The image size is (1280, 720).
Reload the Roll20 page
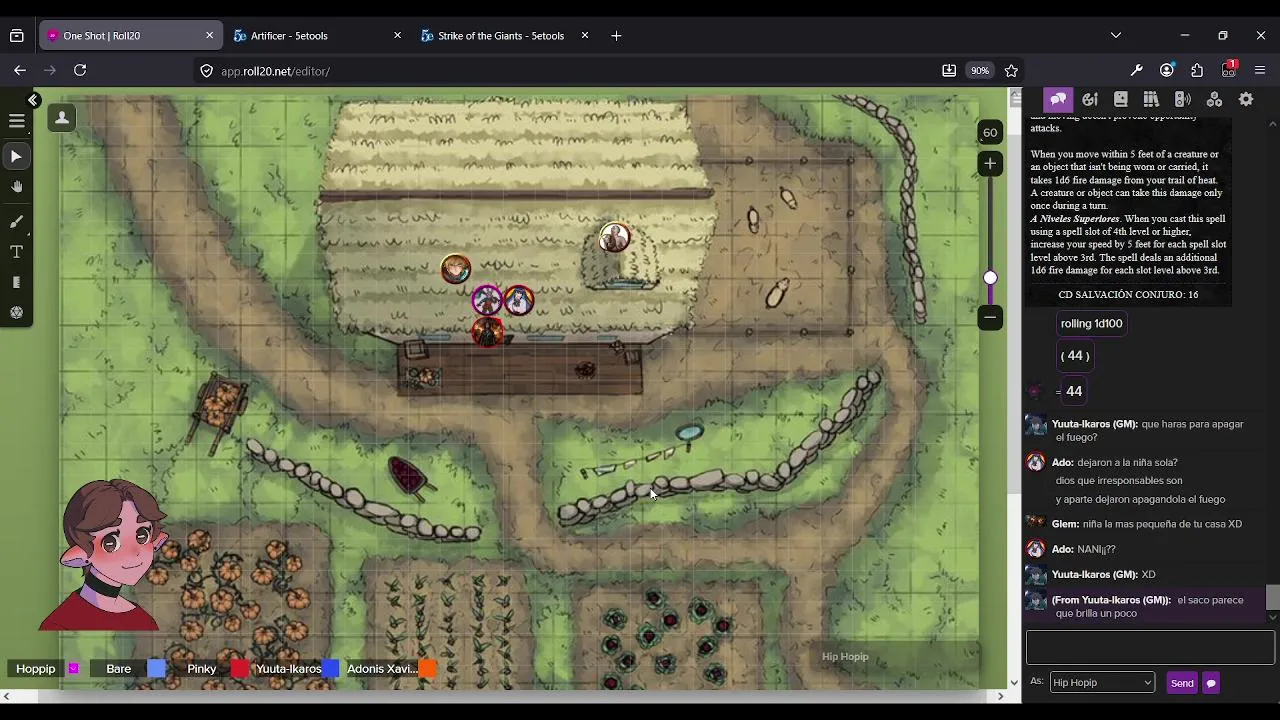coord(80,71)
